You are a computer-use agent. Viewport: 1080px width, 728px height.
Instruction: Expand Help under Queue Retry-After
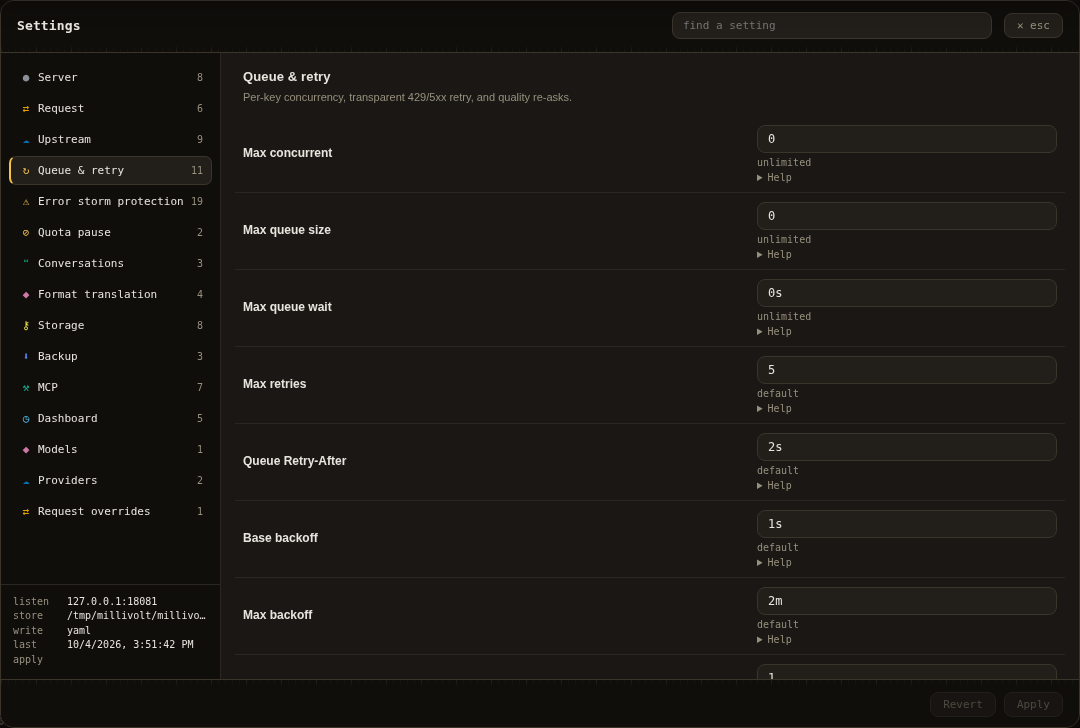click(774, 486)
